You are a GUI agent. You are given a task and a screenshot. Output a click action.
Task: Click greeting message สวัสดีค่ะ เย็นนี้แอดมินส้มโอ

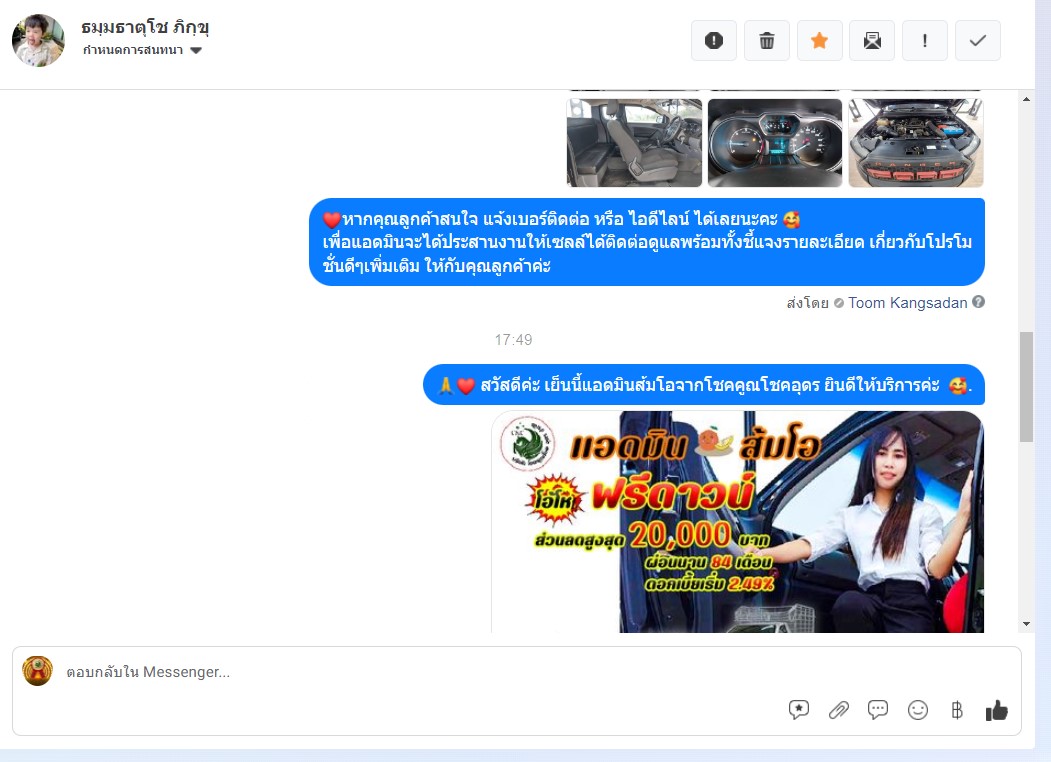pos(704,385)
